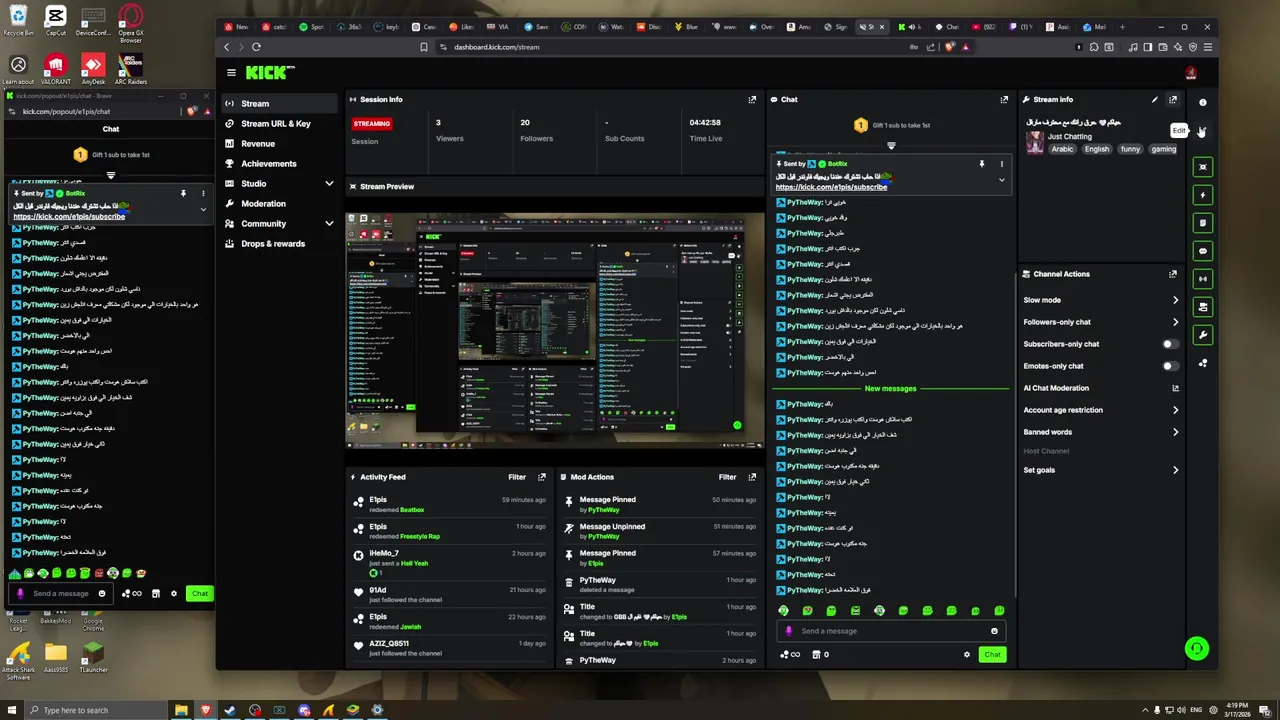The width and height of the screenshot is (1280, 720).
Task: Pop out the Channel Actions panel
Action: 1173,274
